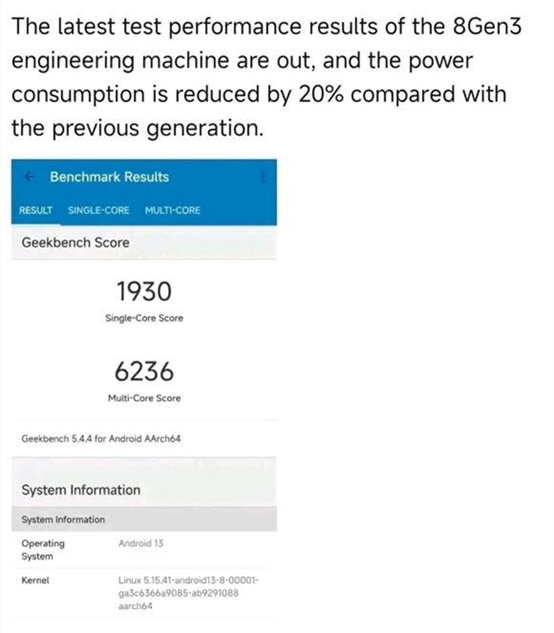Click the gray System Information subheader row
This screenshot has width=554, height=633.
coord(144,520)
